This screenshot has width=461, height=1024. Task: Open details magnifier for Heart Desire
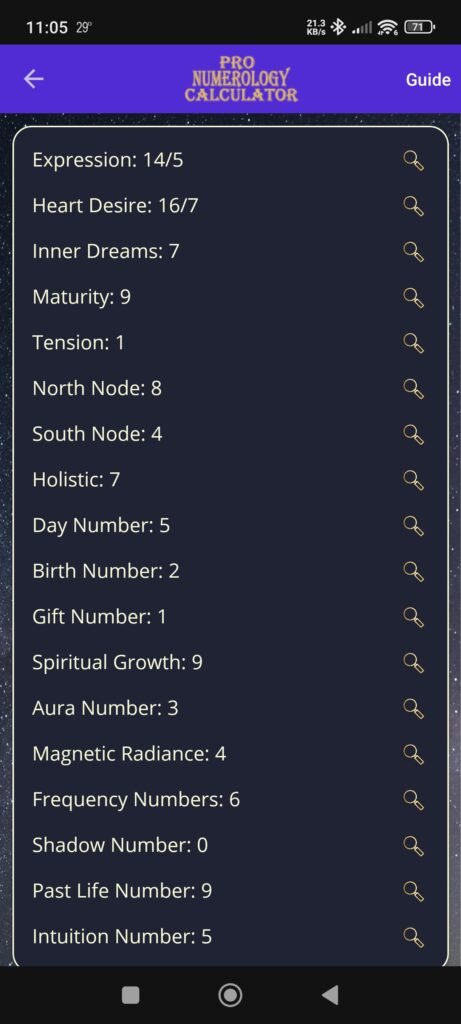[414, 206]
